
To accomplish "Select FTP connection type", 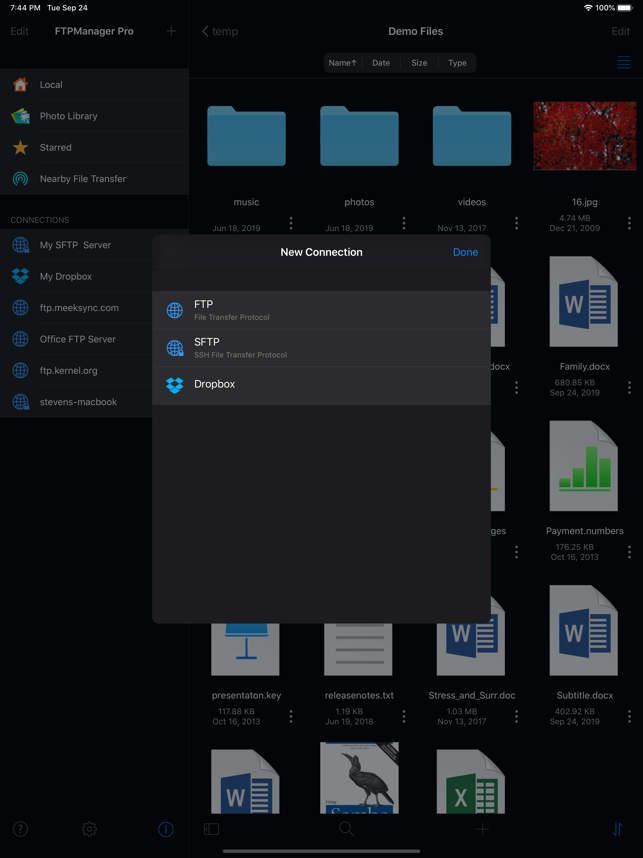I will point(321,310).
